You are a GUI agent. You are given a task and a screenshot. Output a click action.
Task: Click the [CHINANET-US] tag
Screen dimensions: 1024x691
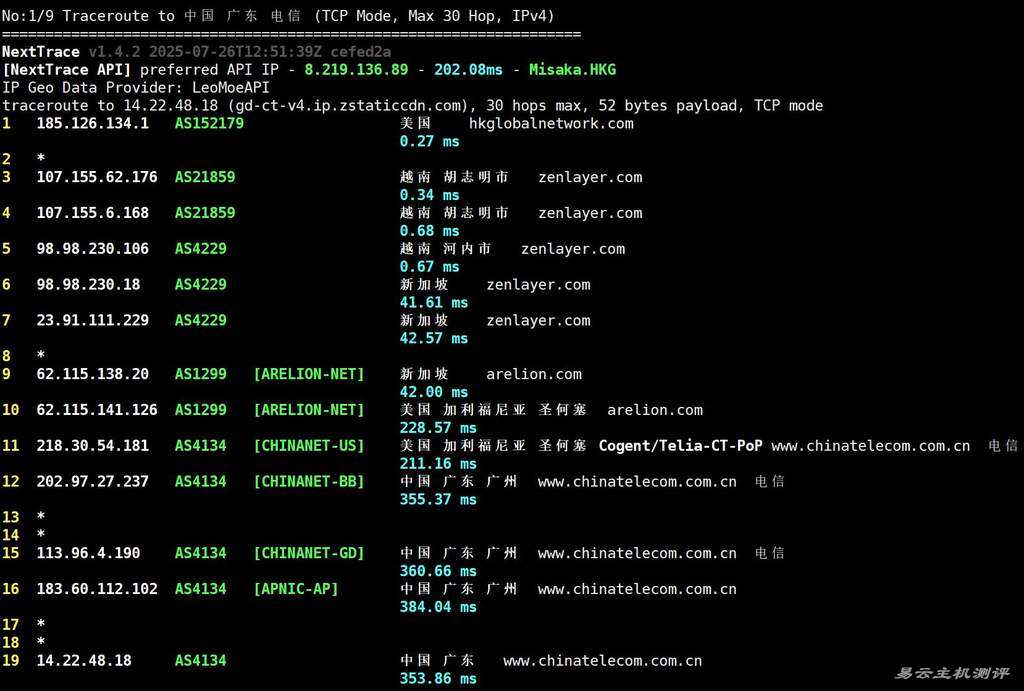coord(309,446)
